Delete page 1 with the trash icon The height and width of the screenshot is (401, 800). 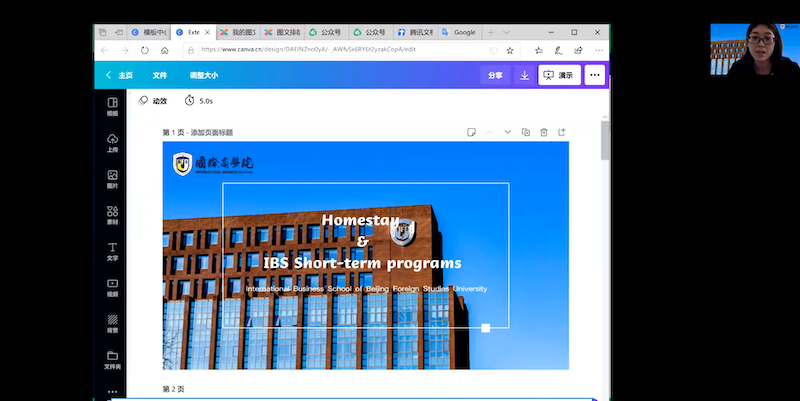coord(543,132)
